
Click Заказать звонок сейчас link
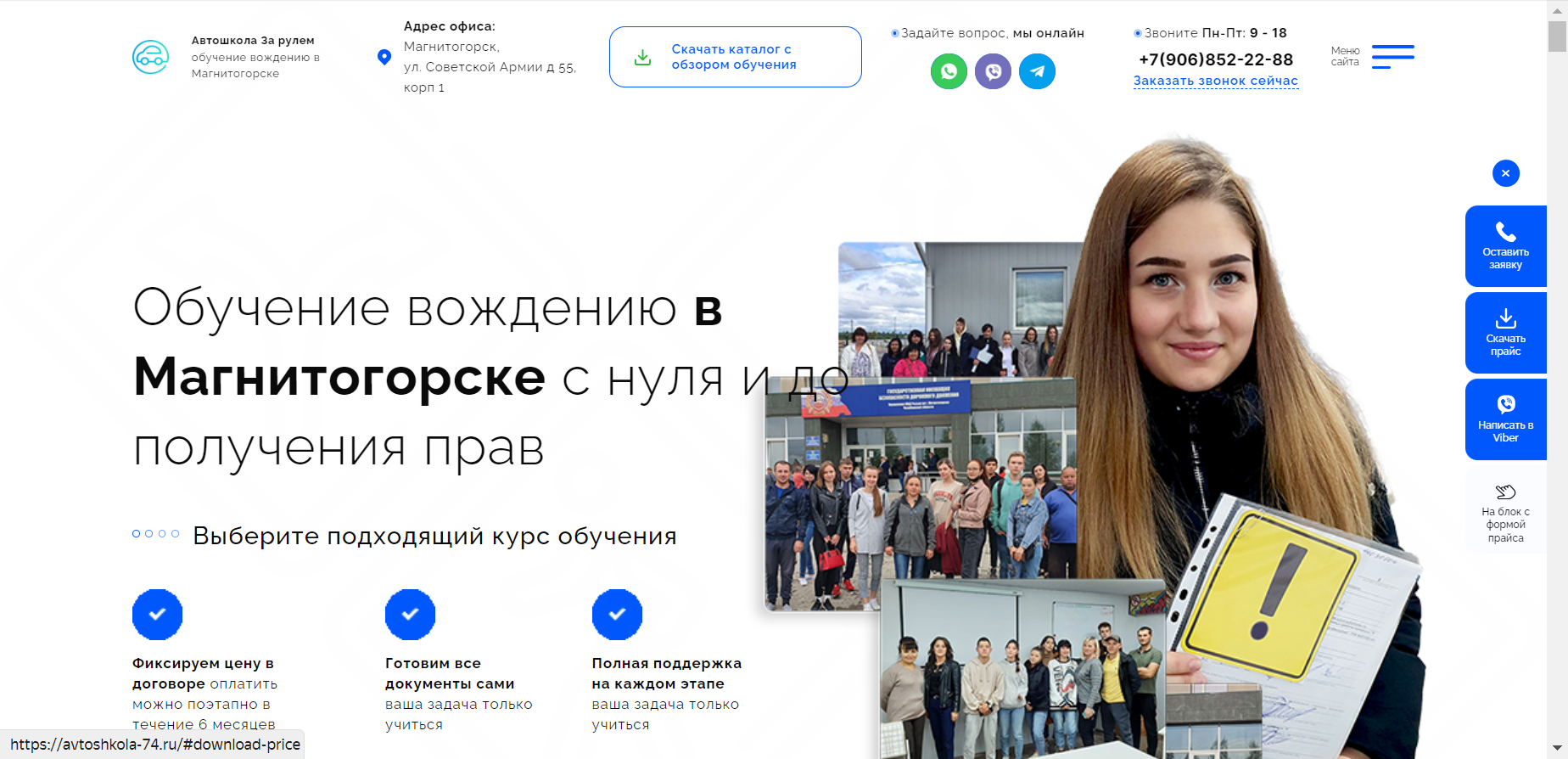tap(1215, 81)
